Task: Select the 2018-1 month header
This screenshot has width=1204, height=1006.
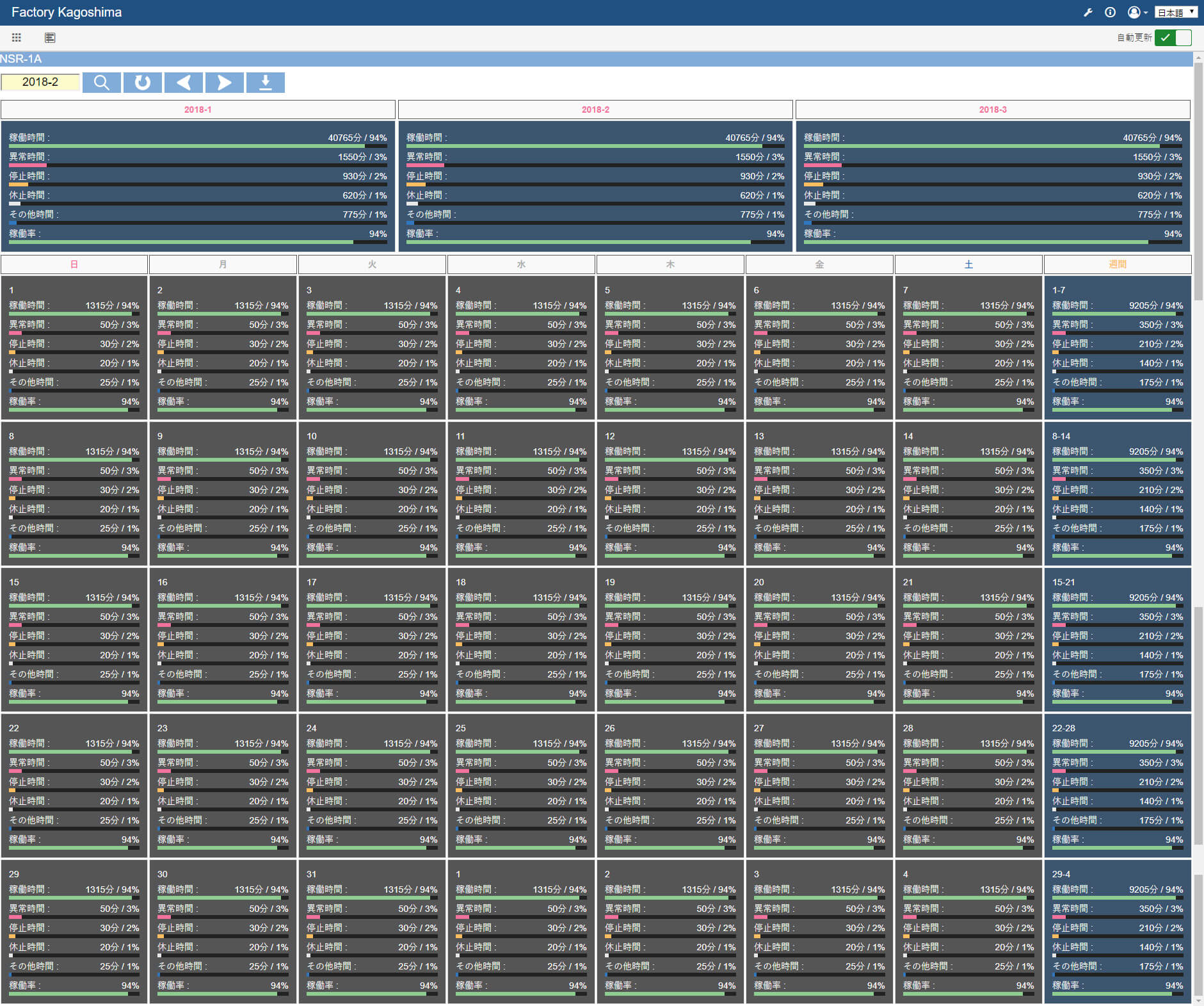Action: (198, 110)
